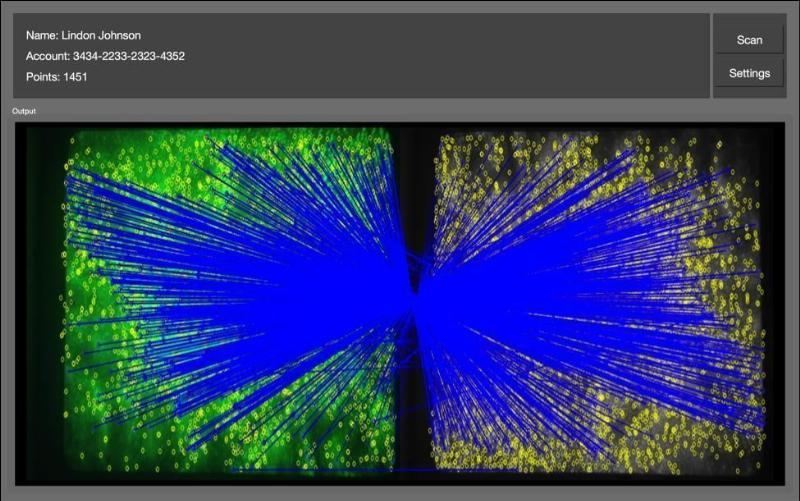Click the Scan button
800x501 pixels.
749,40
